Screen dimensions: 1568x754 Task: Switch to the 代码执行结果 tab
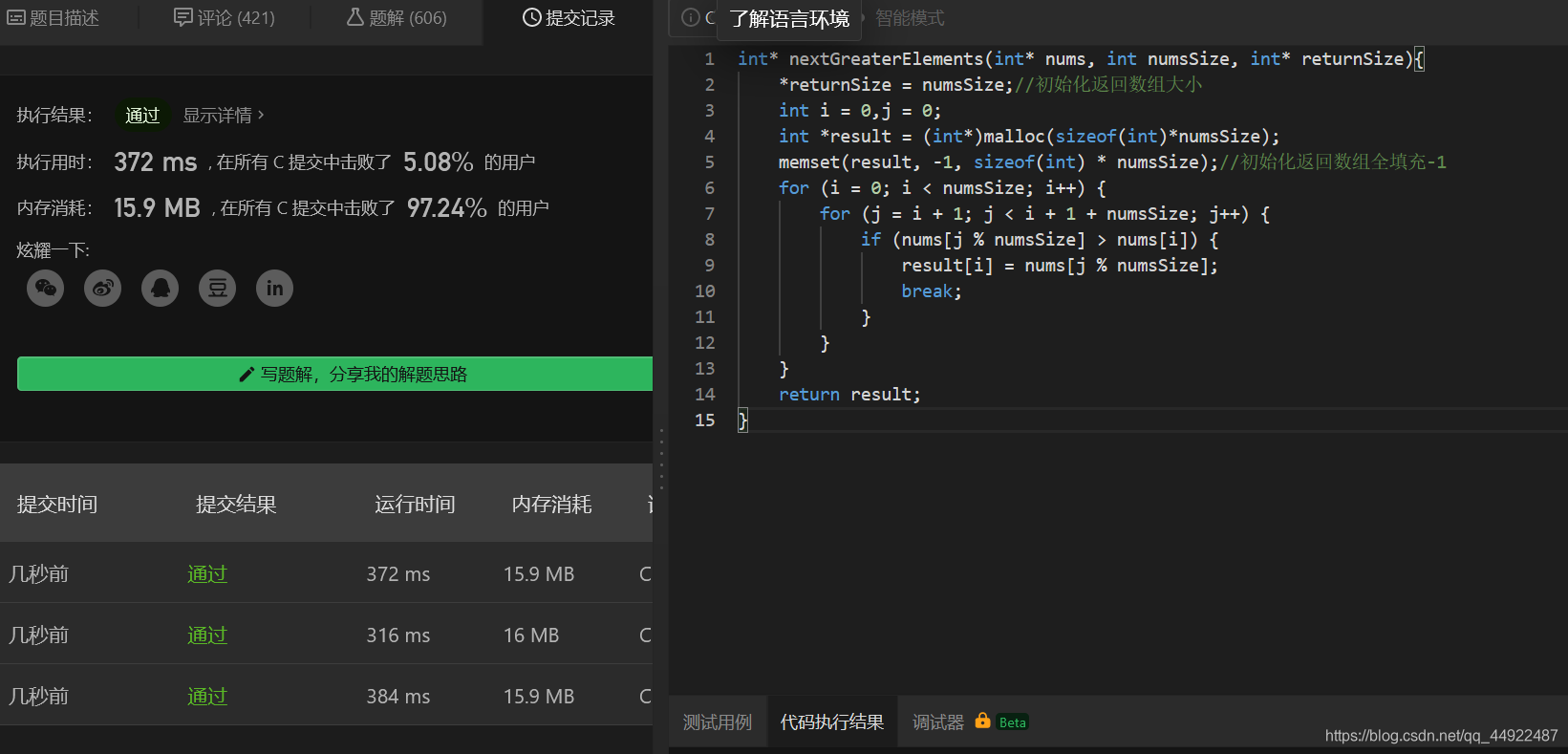point(832,722)
